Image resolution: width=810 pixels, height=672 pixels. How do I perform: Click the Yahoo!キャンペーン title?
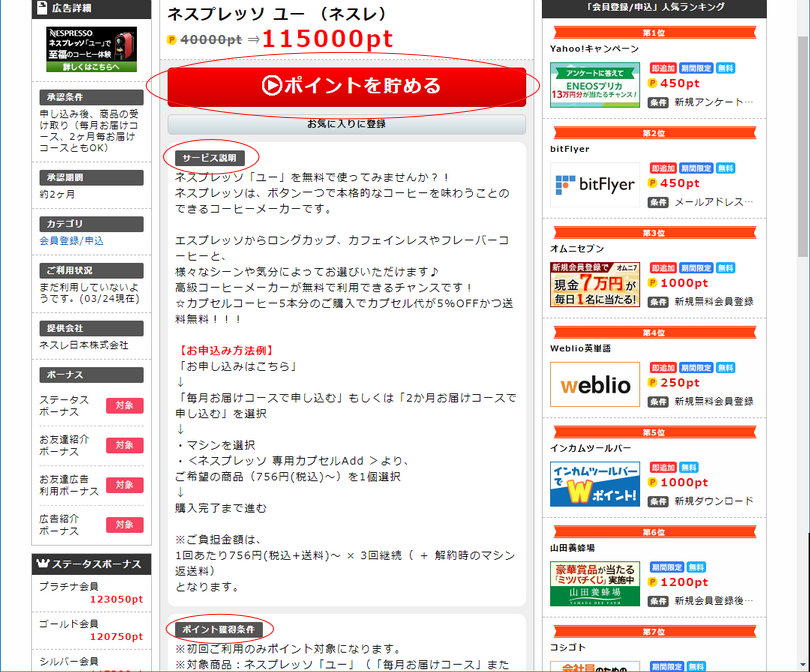pos(594,49)
